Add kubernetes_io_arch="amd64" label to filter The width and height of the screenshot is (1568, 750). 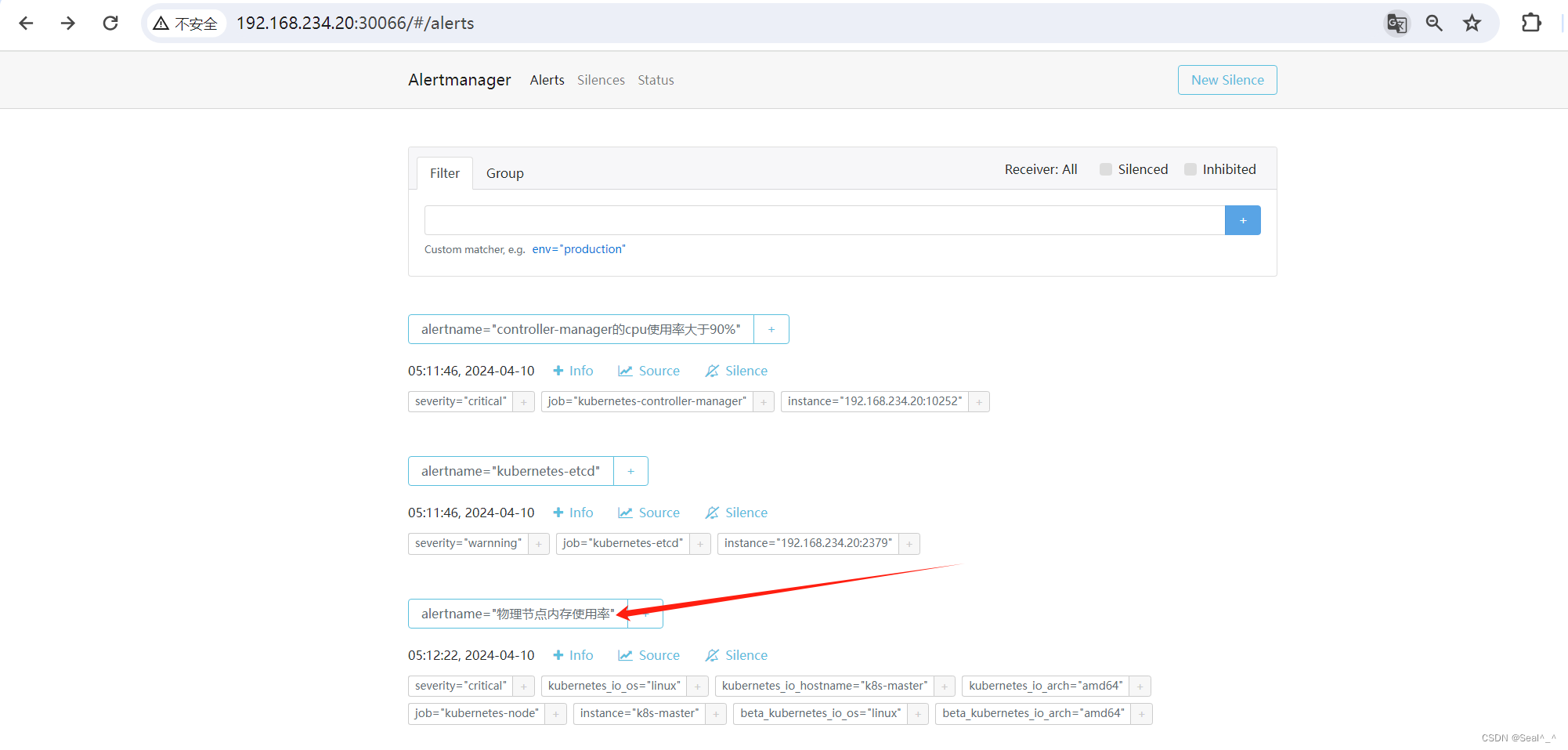point(1140,686)
